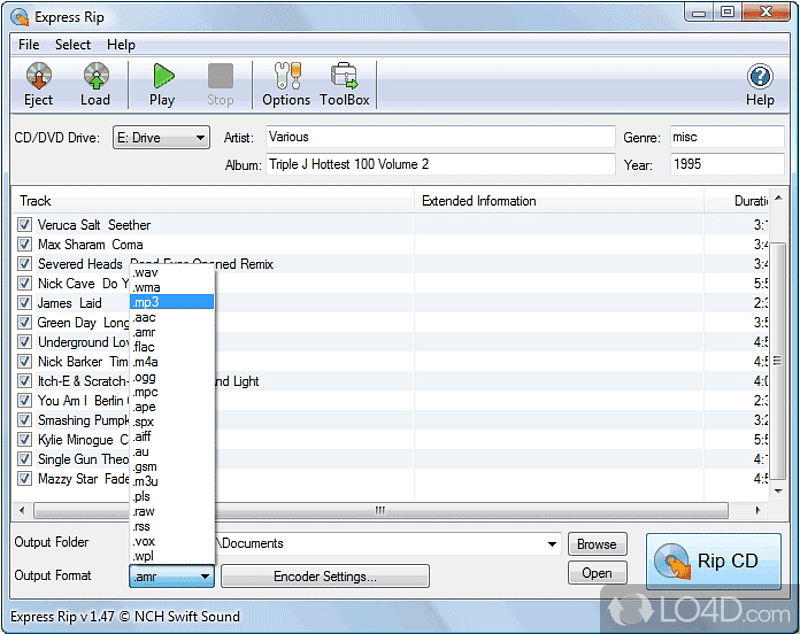Viewport: 800px width, 634px height.
Task: Start ripping with Rip CD button
Action: tap(714, 561)
